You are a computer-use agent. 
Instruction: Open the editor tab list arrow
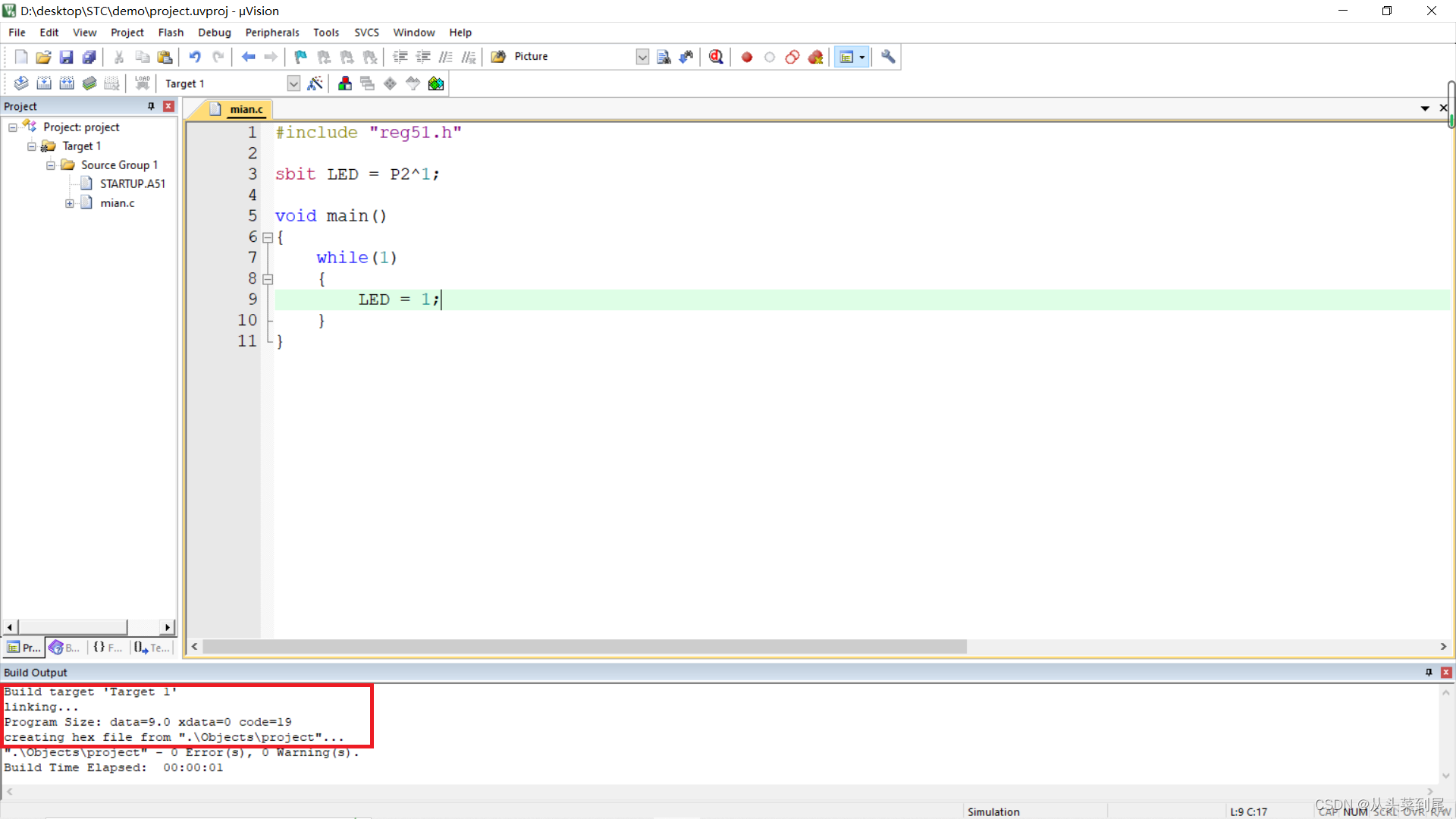coord(1425,108)
